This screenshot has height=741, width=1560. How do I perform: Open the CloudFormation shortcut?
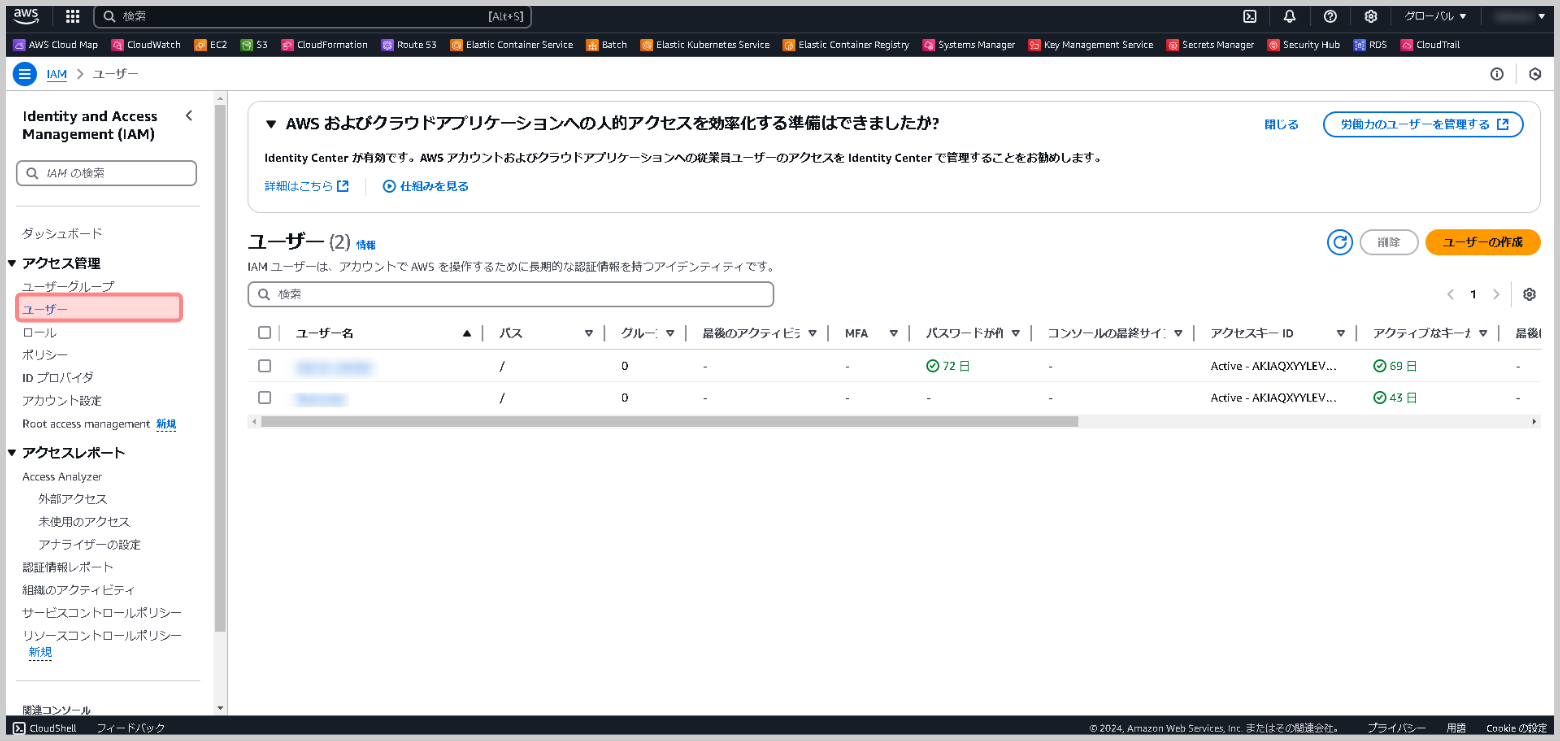coord(325,45)
